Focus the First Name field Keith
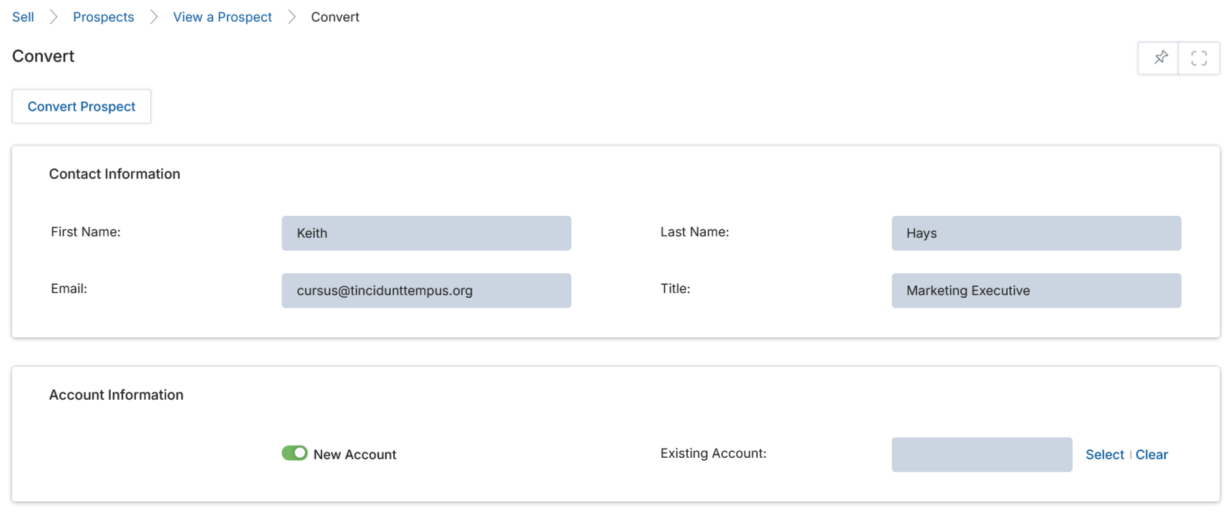Screen dimensions: 1227x516 coord(426,233)
